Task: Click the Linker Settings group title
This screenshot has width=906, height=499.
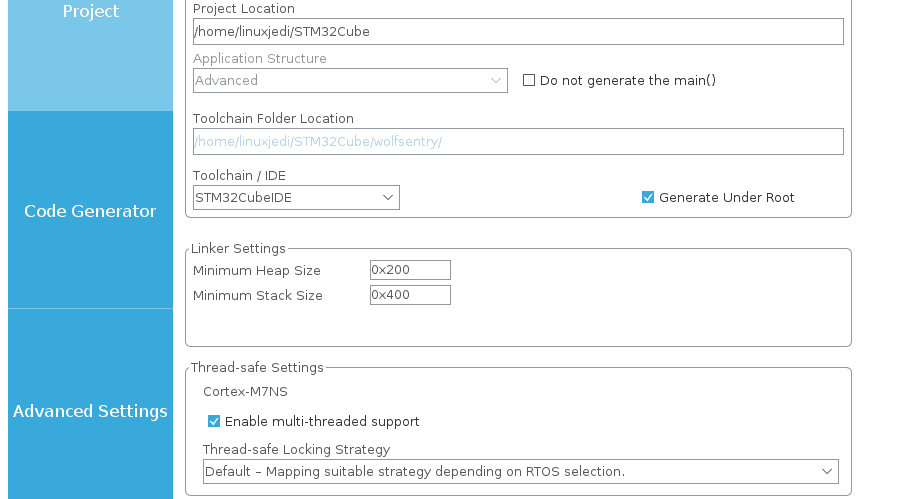Action: click(238, 248)
